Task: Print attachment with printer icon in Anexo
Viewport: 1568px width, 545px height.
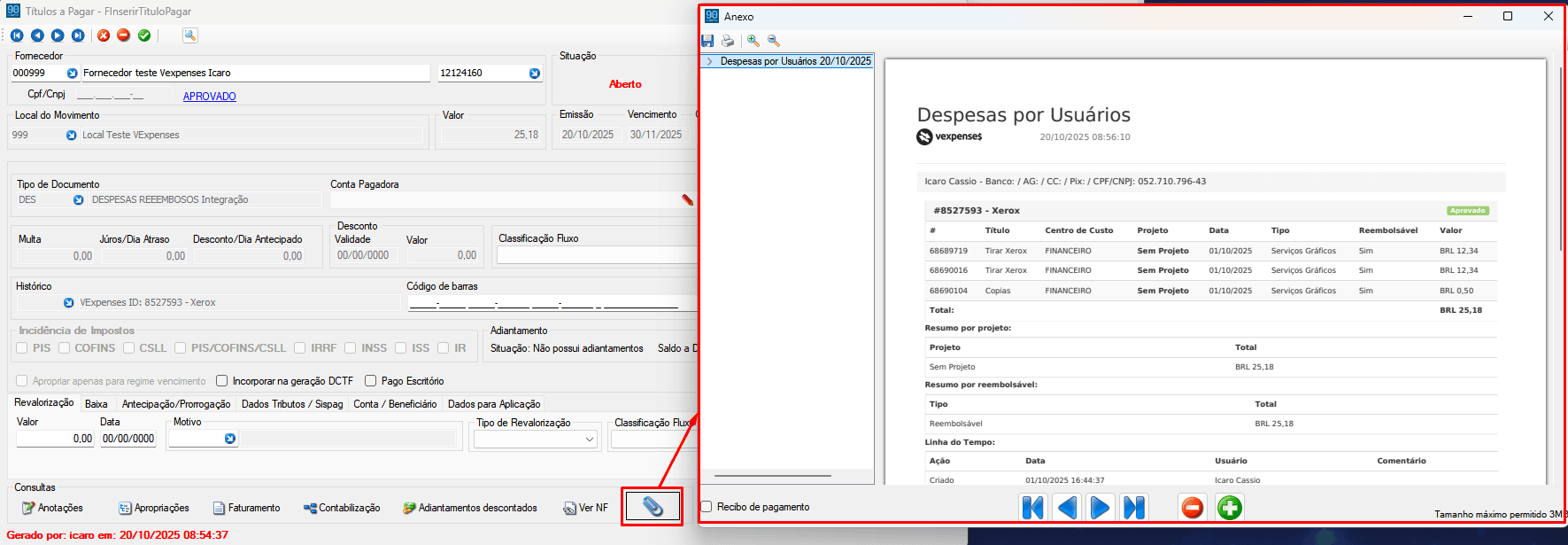Action: 728,41
